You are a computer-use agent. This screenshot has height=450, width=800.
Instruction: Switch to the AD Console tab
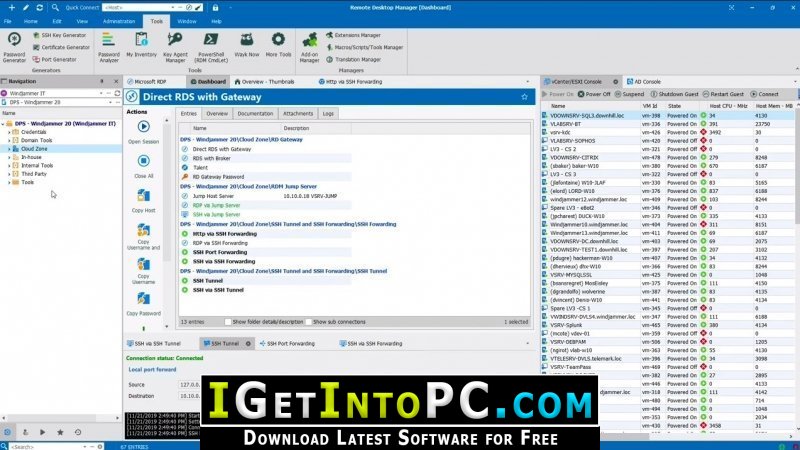point(643,82)
